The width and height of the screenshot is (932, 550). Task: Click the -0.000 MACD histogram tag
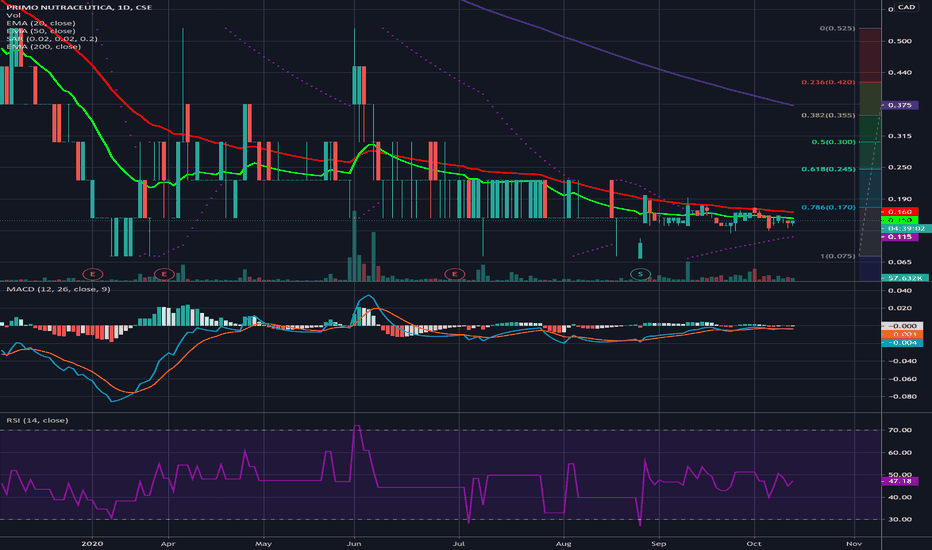(902, 326)
